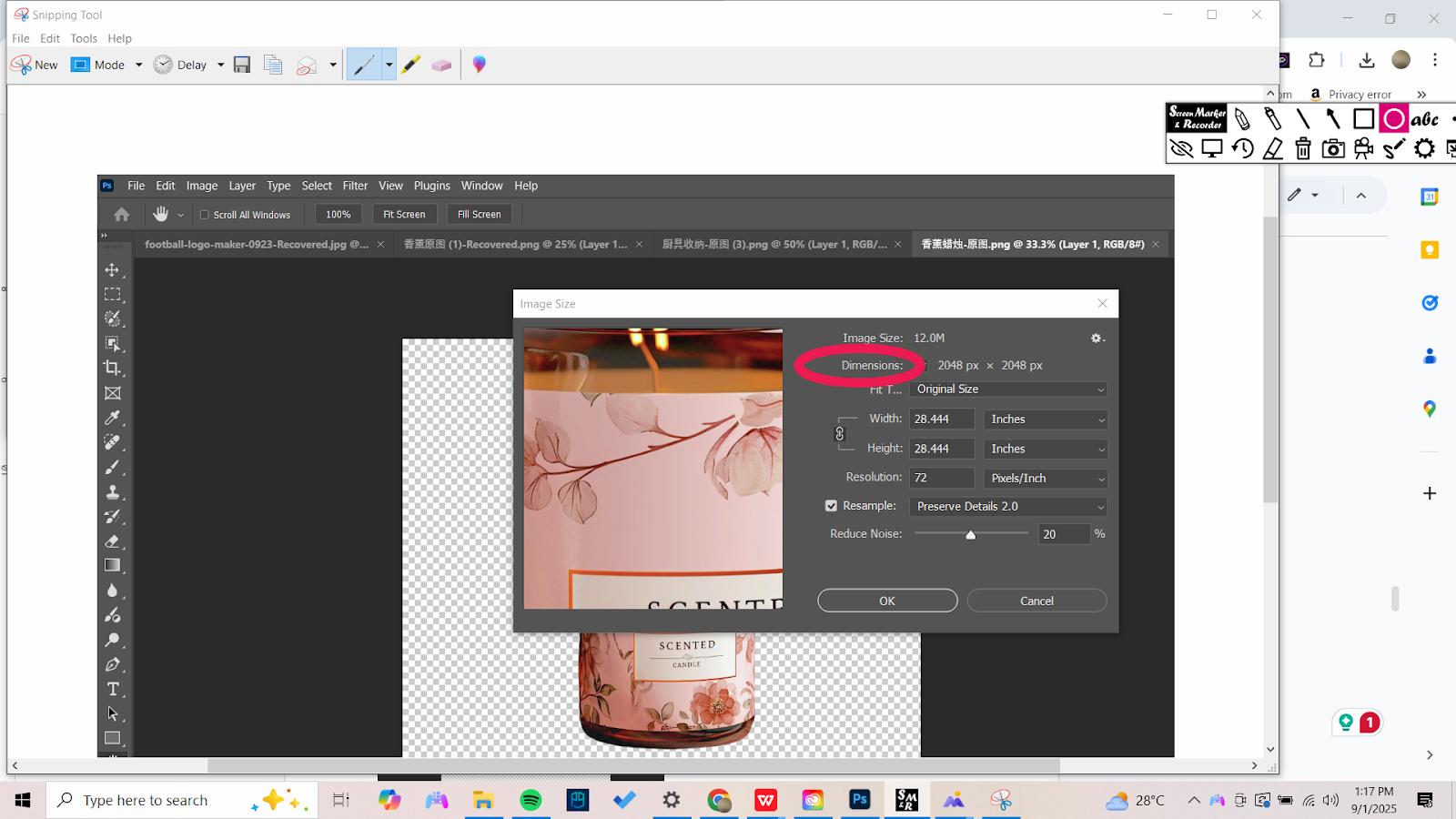
Task: Select the Eyedropper tool
Action: [x=112, y=418]
